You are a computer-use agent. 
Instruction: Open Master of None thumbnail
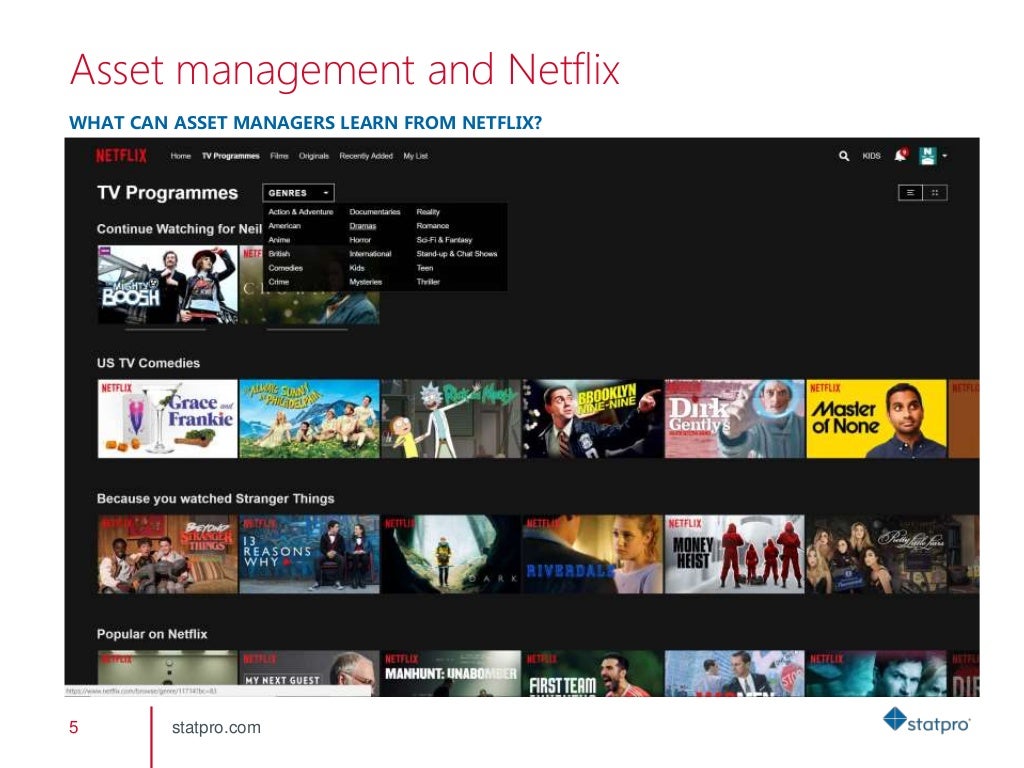click(876, 419)
